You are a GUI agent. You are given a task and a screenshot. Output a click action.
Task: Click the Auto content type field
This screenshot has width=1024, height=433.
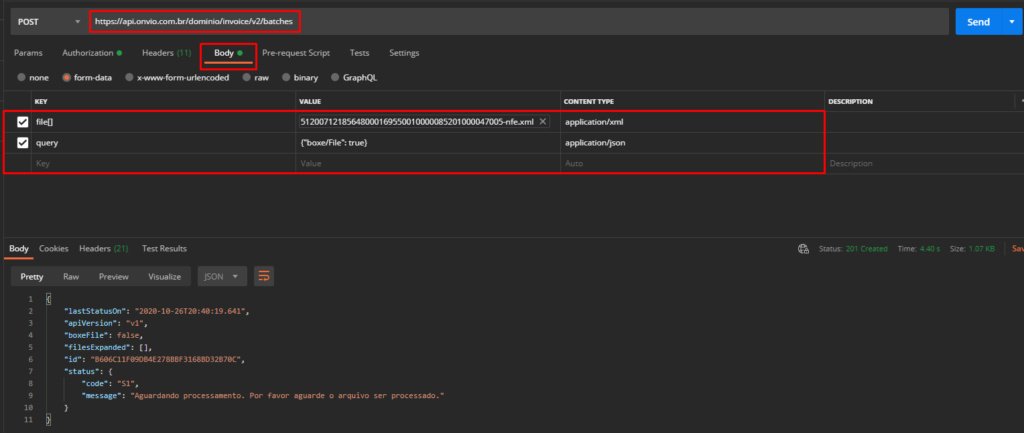692,163
